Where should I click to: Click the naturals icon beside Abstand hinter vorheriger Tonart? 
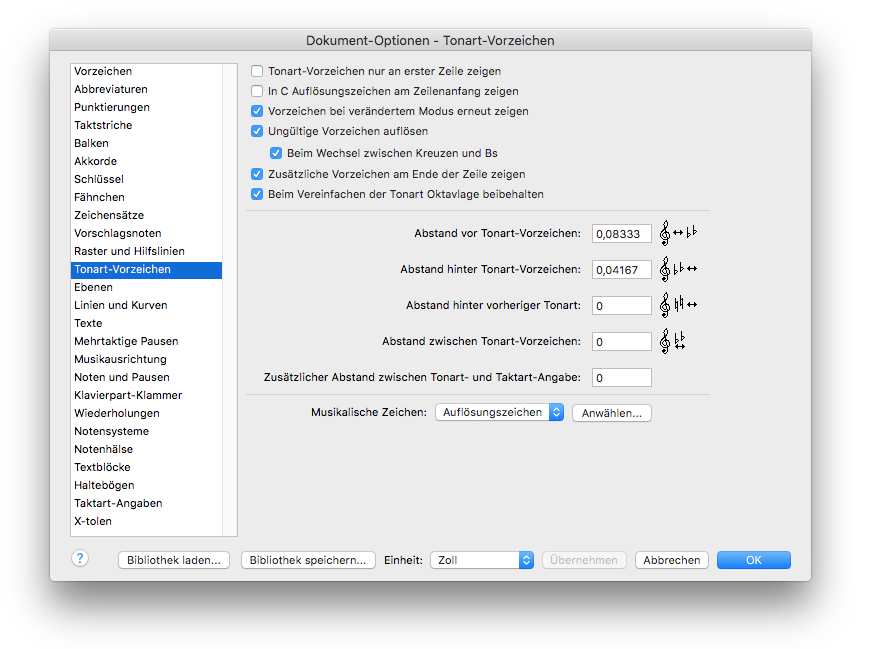(678, 305)
